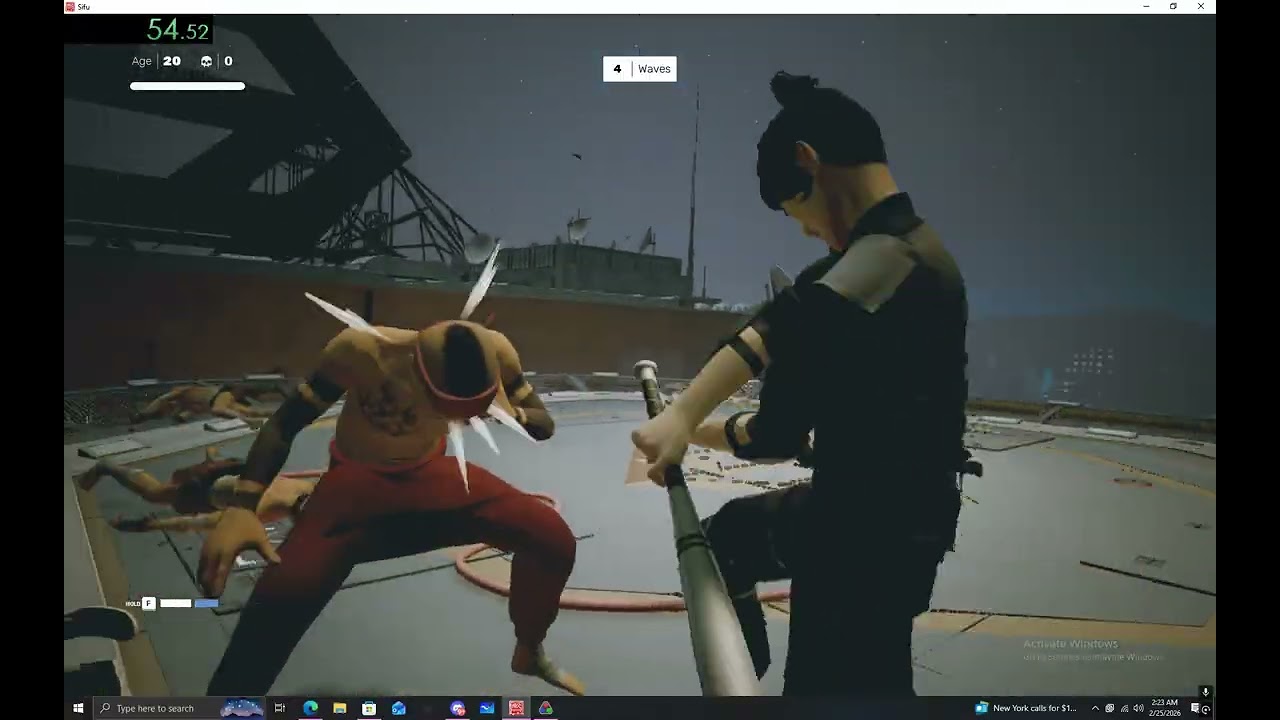Click the Waves counter showing 4
1280x720 pixels.
point(640,69)
